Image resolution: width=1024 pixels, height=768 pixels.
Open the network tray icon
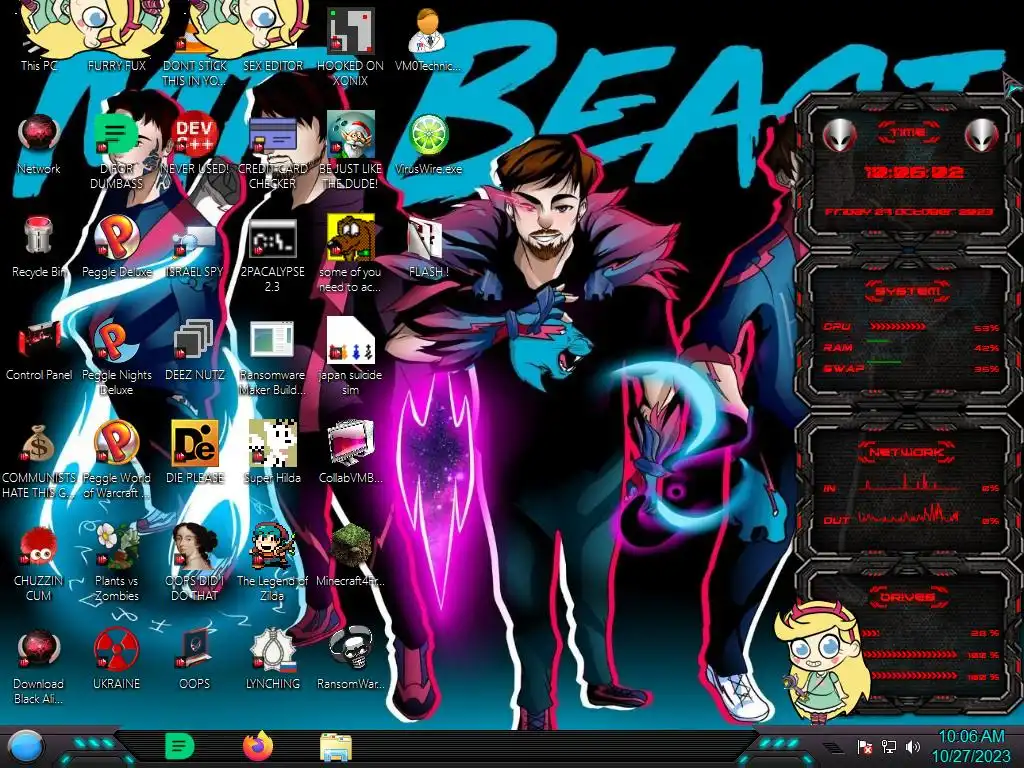(889, 746)
